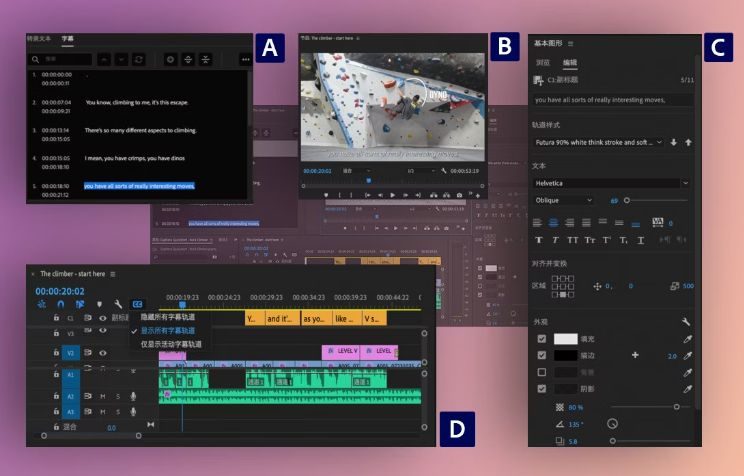Image resolution: width=744 pixels, height=476 pixels.
Task: Open the three-dot menu in captions panel
Action: [246, 60]
